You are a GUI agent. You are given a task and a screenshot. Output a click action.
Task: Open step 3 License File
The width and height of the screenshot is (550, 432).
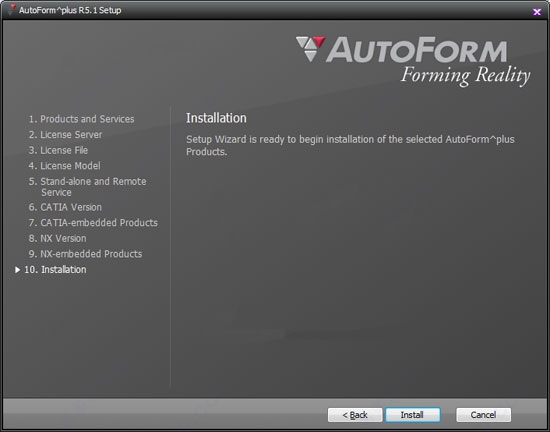(x=58, y=150)
